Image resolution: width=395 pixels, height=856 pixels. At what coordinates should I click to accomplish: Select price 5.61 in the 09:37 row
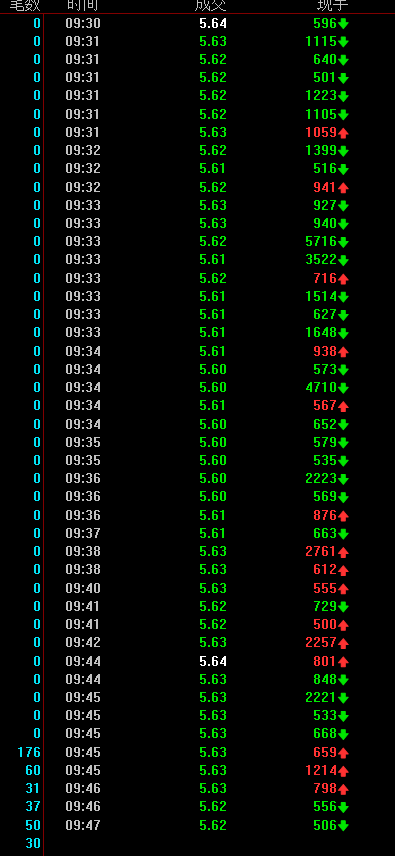(x=213, y=533)
